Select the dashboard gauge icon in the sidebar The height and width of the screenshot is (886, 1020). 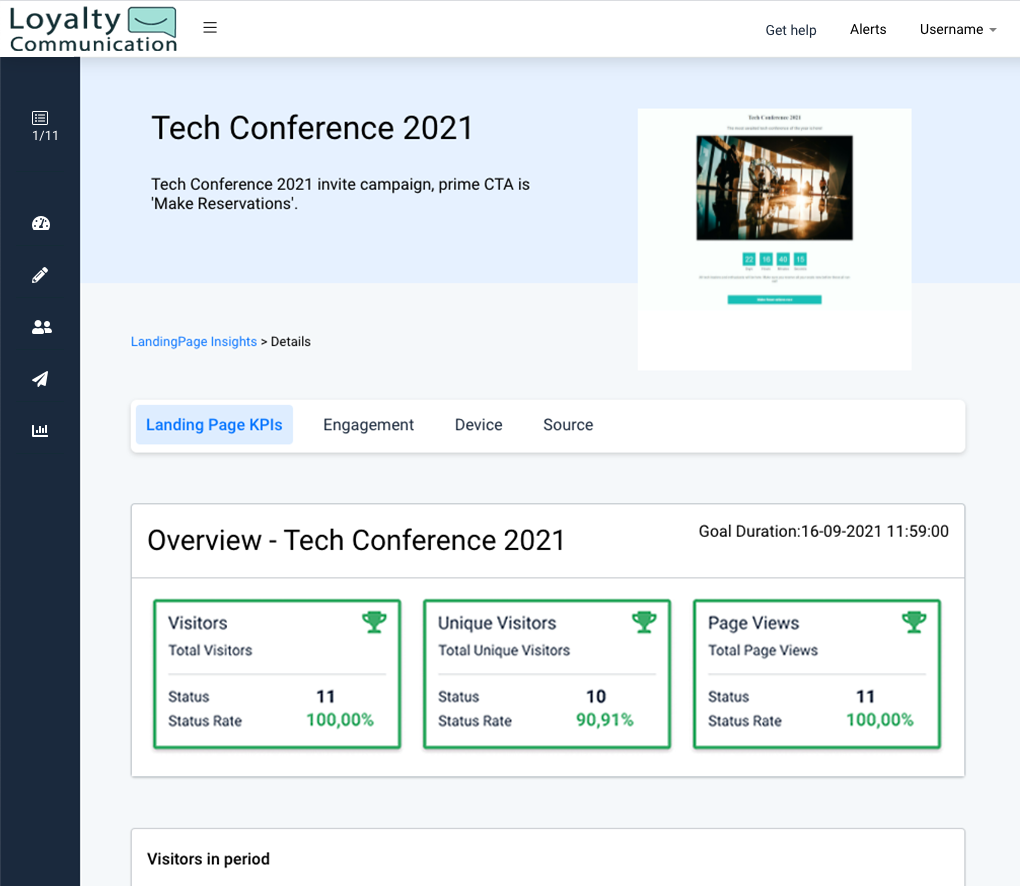tap(40, 223)
